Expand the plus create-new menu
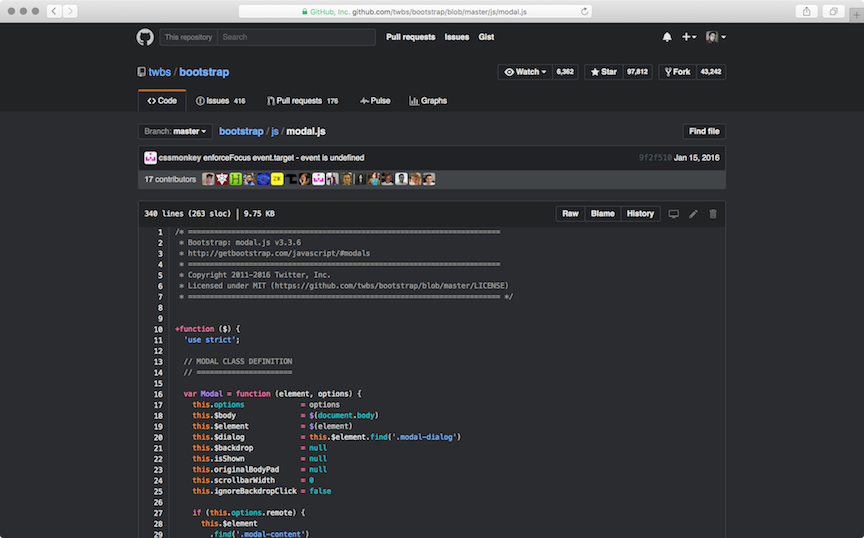The image size is (864, 538). coord(689,37)
